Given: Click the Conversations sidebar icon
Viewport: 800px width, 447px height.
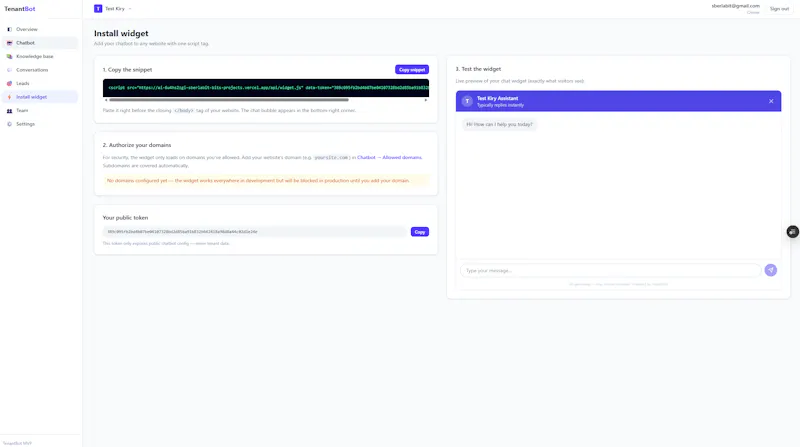Looking at the screenshot, I should pos(9,70).
